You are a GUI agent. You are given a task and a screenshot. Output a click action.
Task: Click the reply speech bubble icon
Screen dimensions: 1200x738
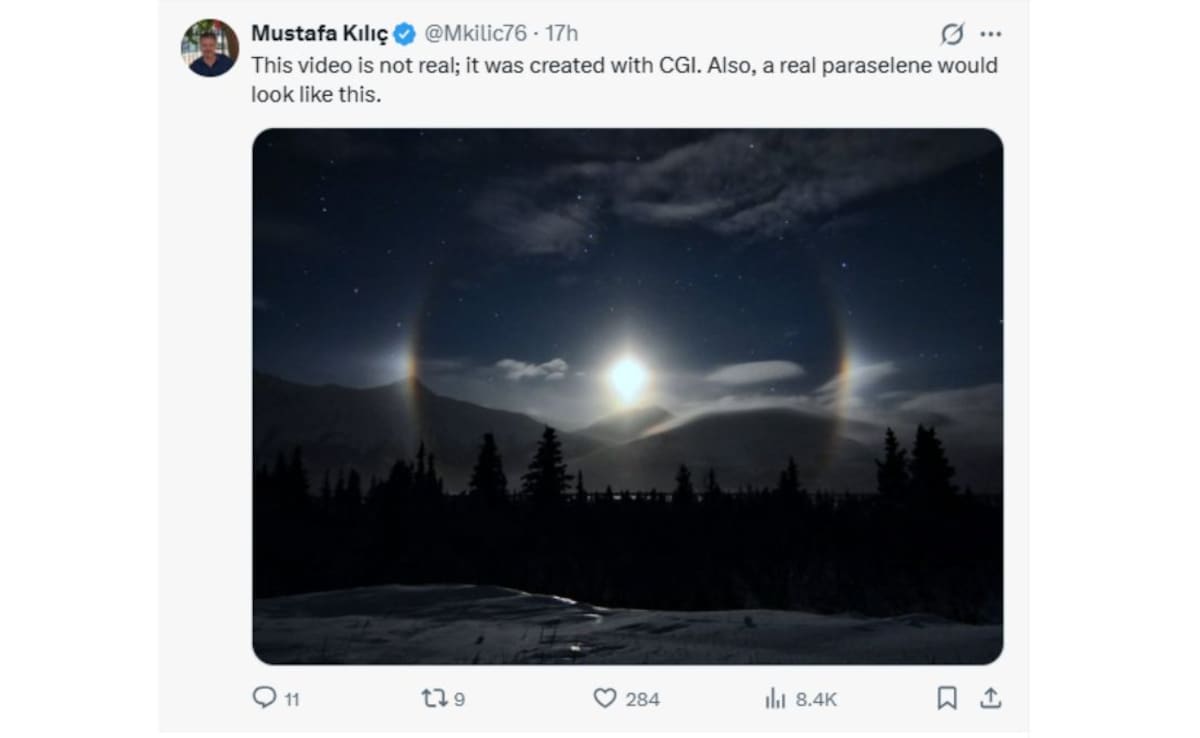[x=264, y=698]
